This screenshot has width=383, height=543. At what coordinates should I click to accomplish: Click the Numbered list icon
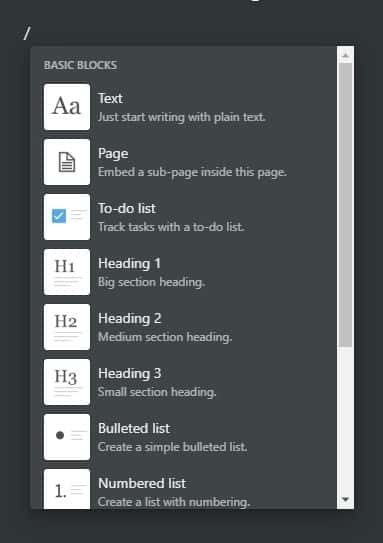pos(67,489)
